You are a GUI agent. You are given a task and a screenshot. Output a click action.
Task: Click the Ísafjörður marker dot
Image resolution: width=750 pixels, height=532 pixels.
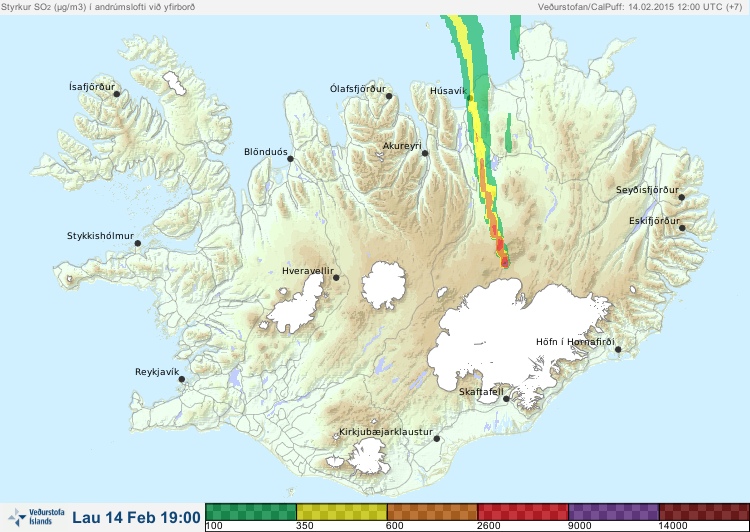116,94
